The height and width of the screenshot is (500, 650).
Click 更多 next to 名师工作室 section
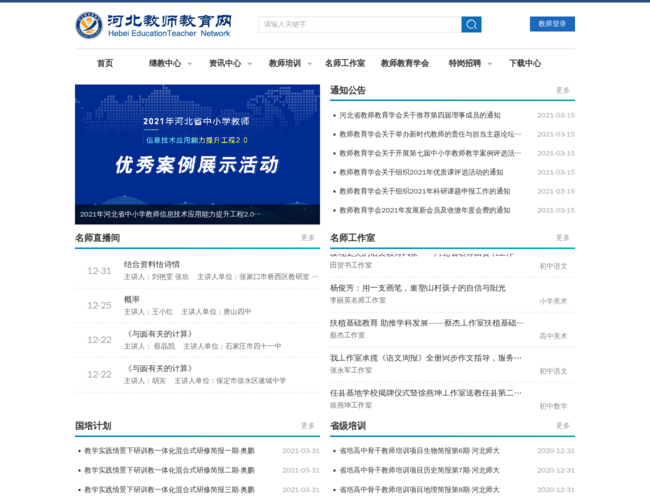(x=563, y=238)
